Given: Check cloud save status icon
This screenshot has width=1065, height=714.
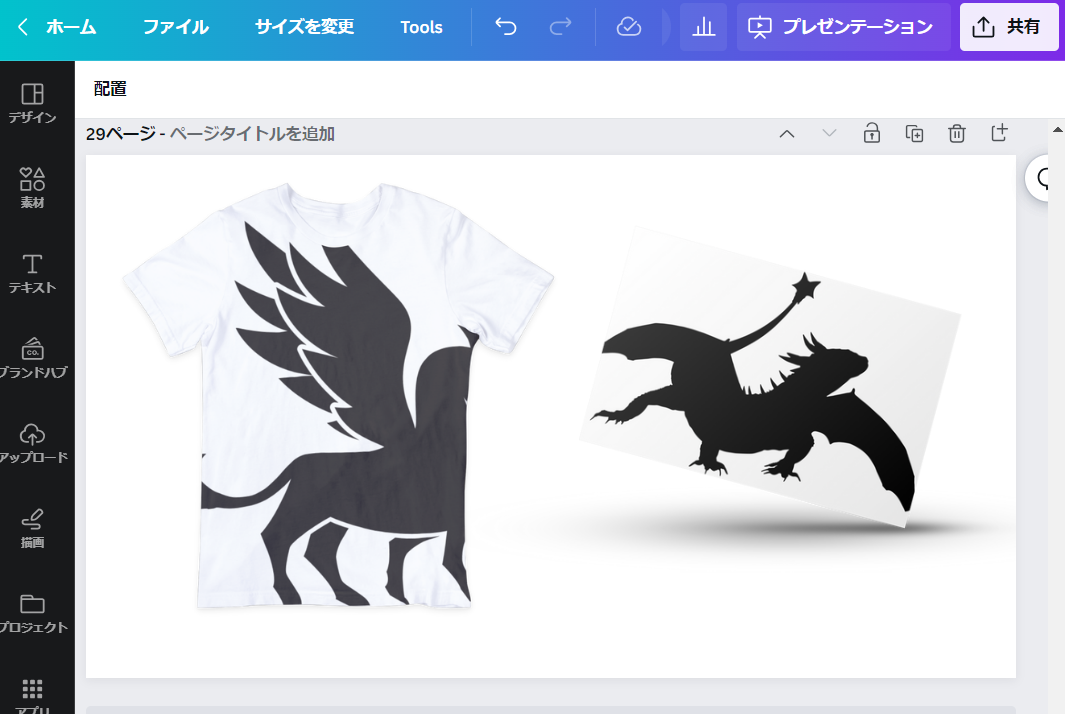Looking at the screenshot, I should pyautogui.click(x=628, y=27).
